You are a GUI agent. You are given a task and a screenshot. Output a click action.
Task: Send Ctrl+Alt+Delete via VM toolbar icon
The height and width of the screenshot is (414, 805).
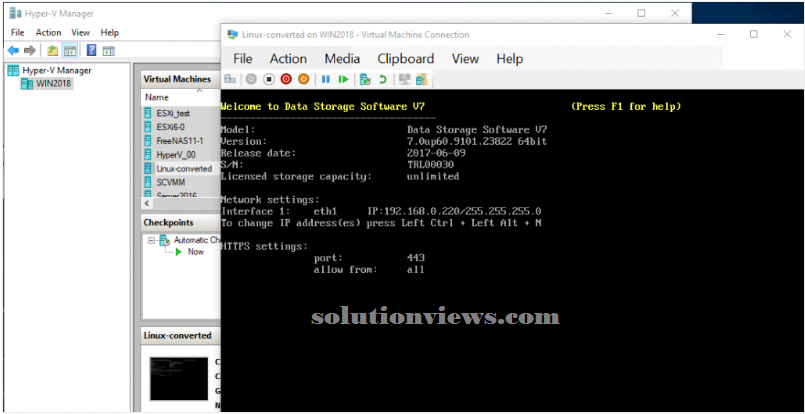[x=230, y=79]
